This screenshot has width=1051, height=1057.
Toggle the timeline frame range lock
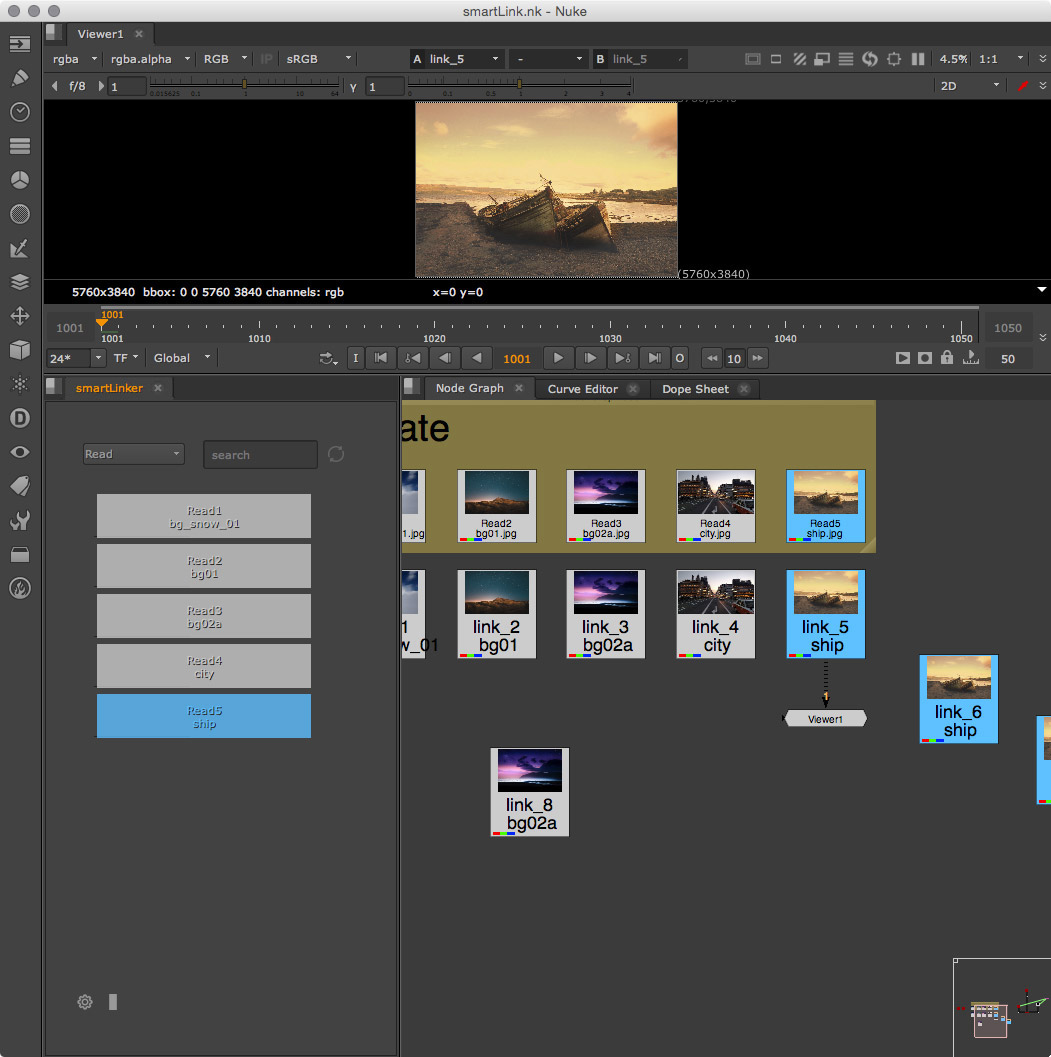(946, 358)
